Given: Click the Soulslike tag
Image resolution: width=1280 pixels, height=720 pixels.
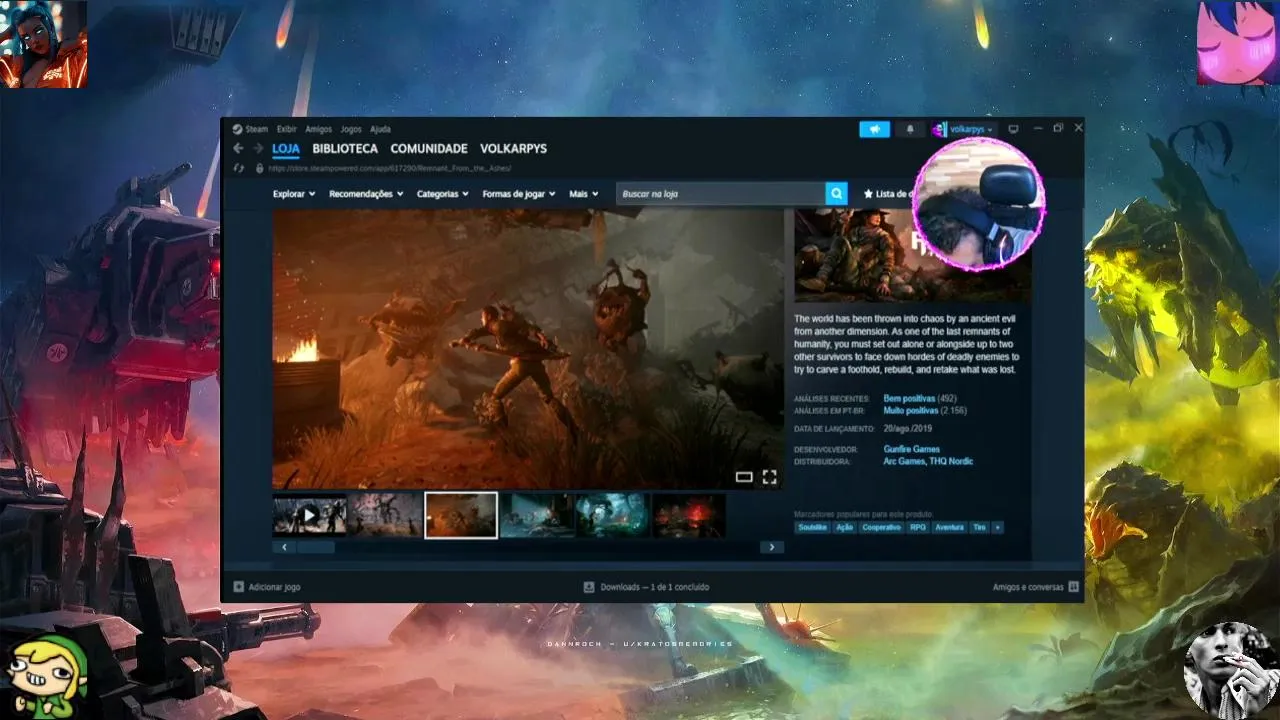Looking at the screenshot, I should click(x=813, y=527).
